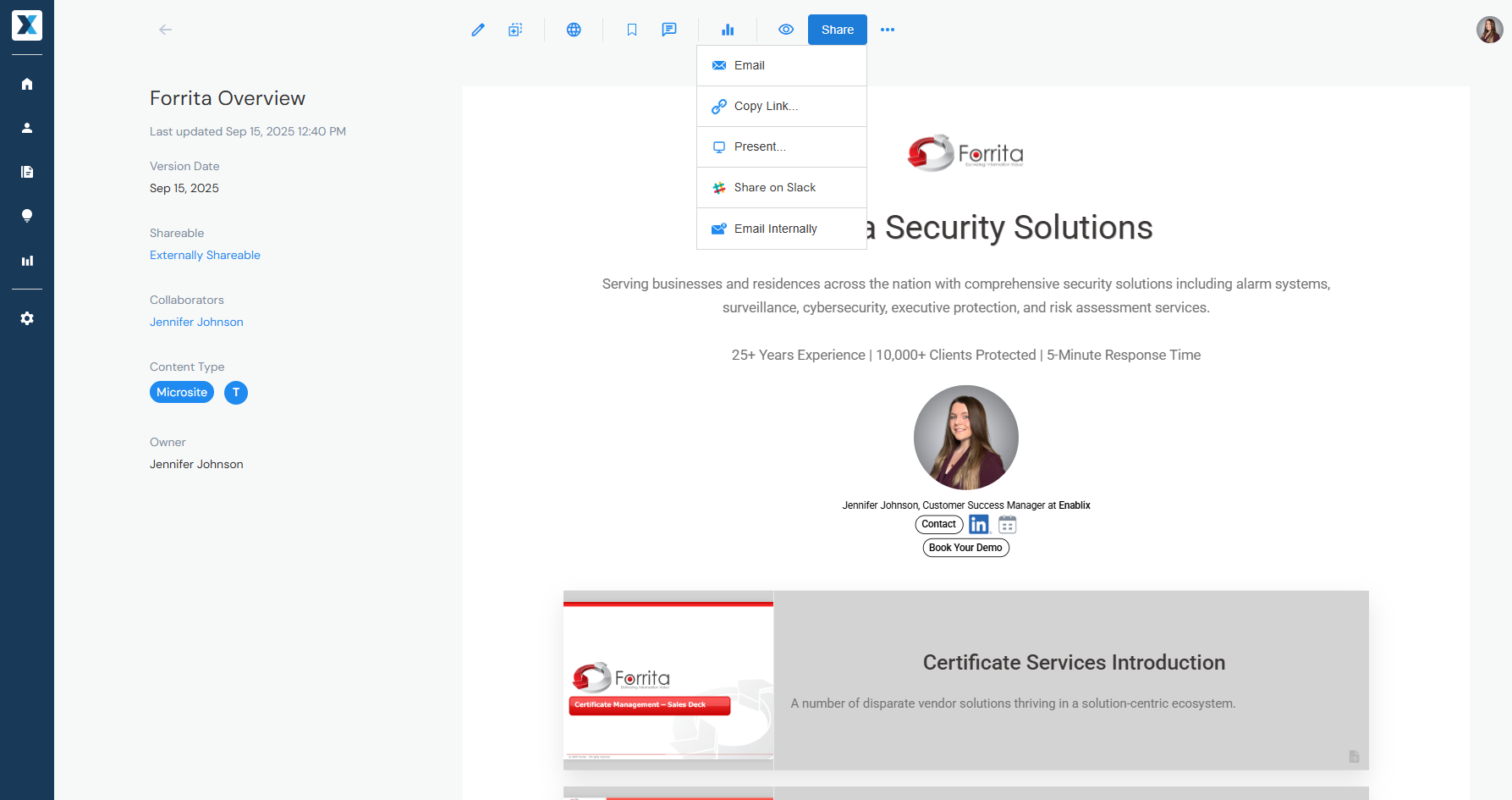Choose Share on Slack menu option

point(782,187)
